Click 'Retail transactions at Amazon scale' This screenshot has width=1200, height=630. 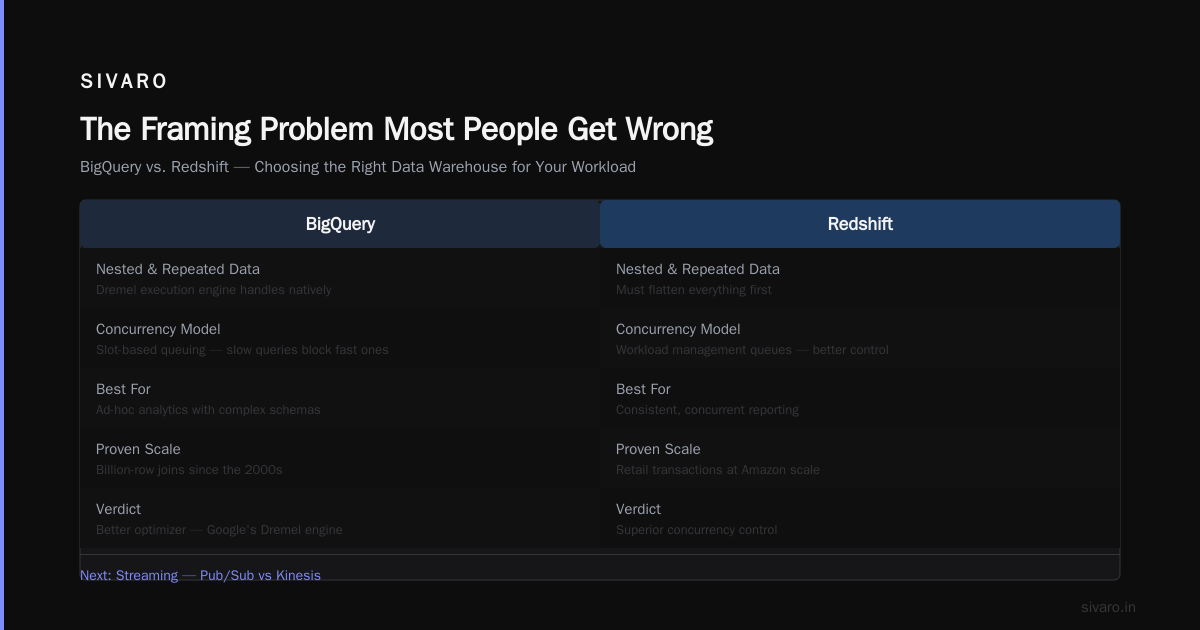718,470
